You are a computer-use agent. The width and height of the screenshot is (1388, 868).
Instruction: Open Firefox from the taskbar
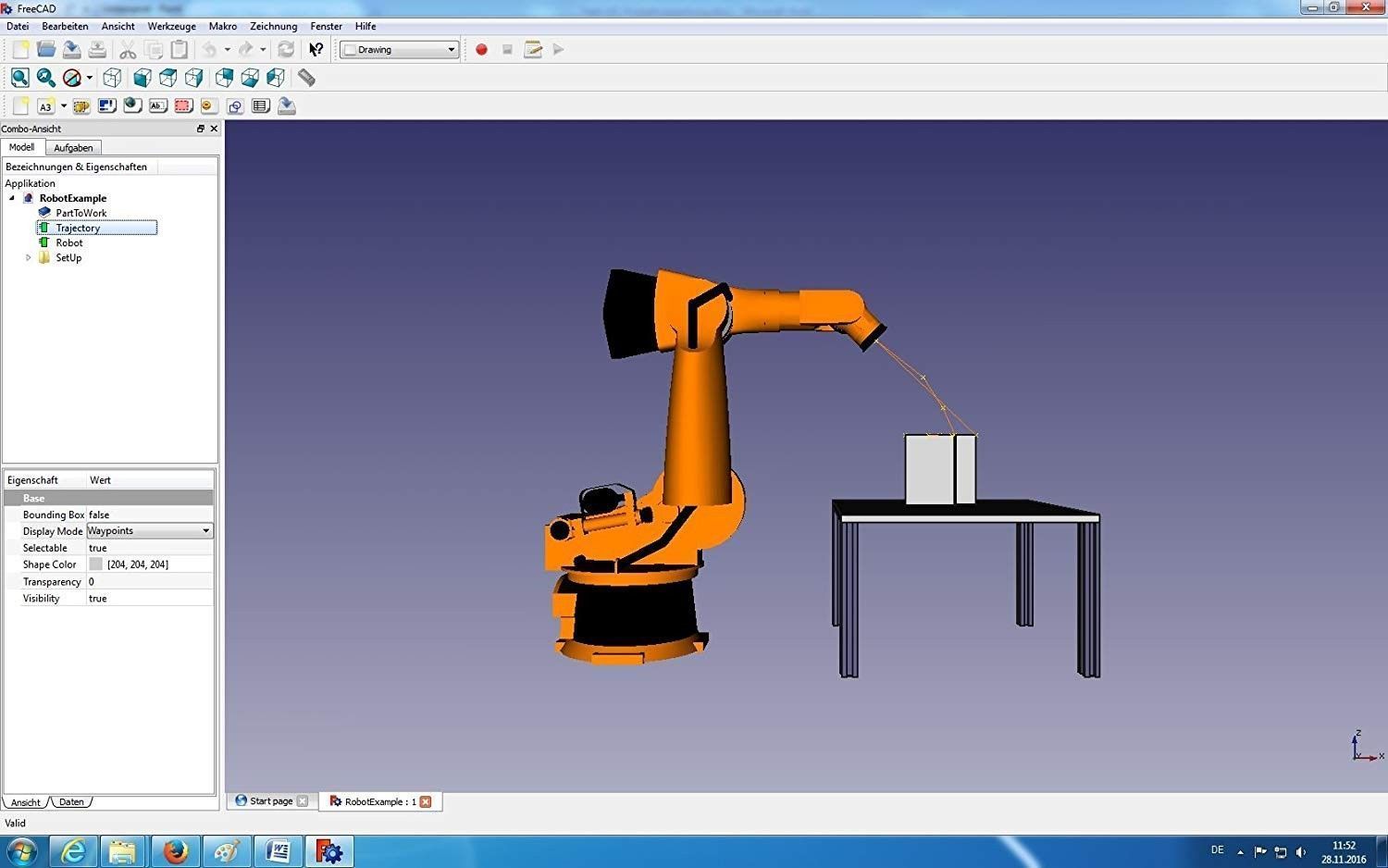point(175,850)
